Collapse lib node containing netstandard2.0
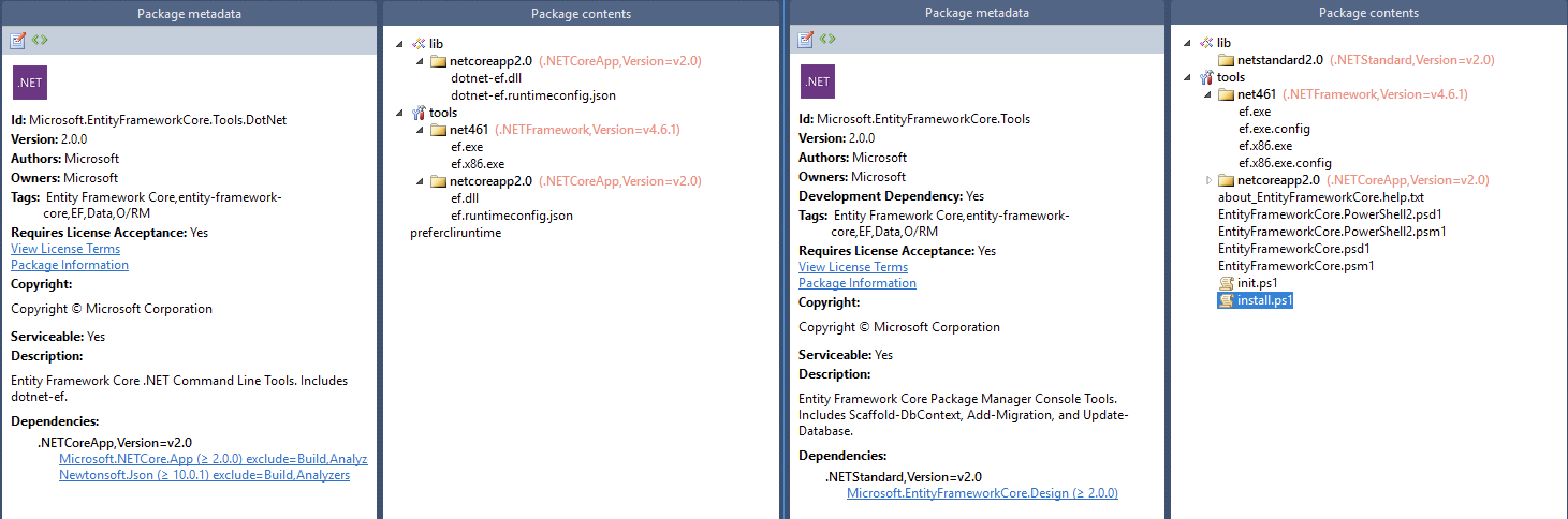Viewport: 1568px width, 519px height. [x=1187, y=42]
